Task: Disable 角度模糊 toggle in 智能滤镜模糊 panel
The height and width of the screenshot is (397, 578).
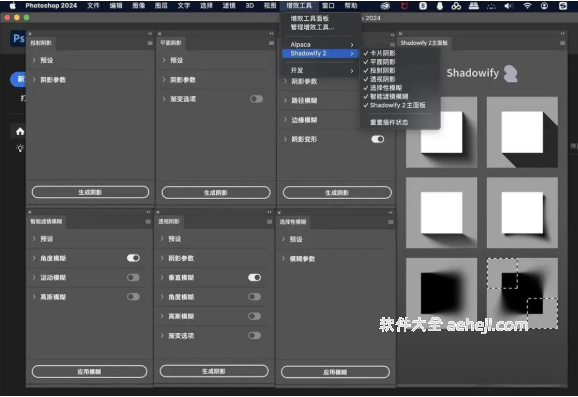Action: click(133, 258)
